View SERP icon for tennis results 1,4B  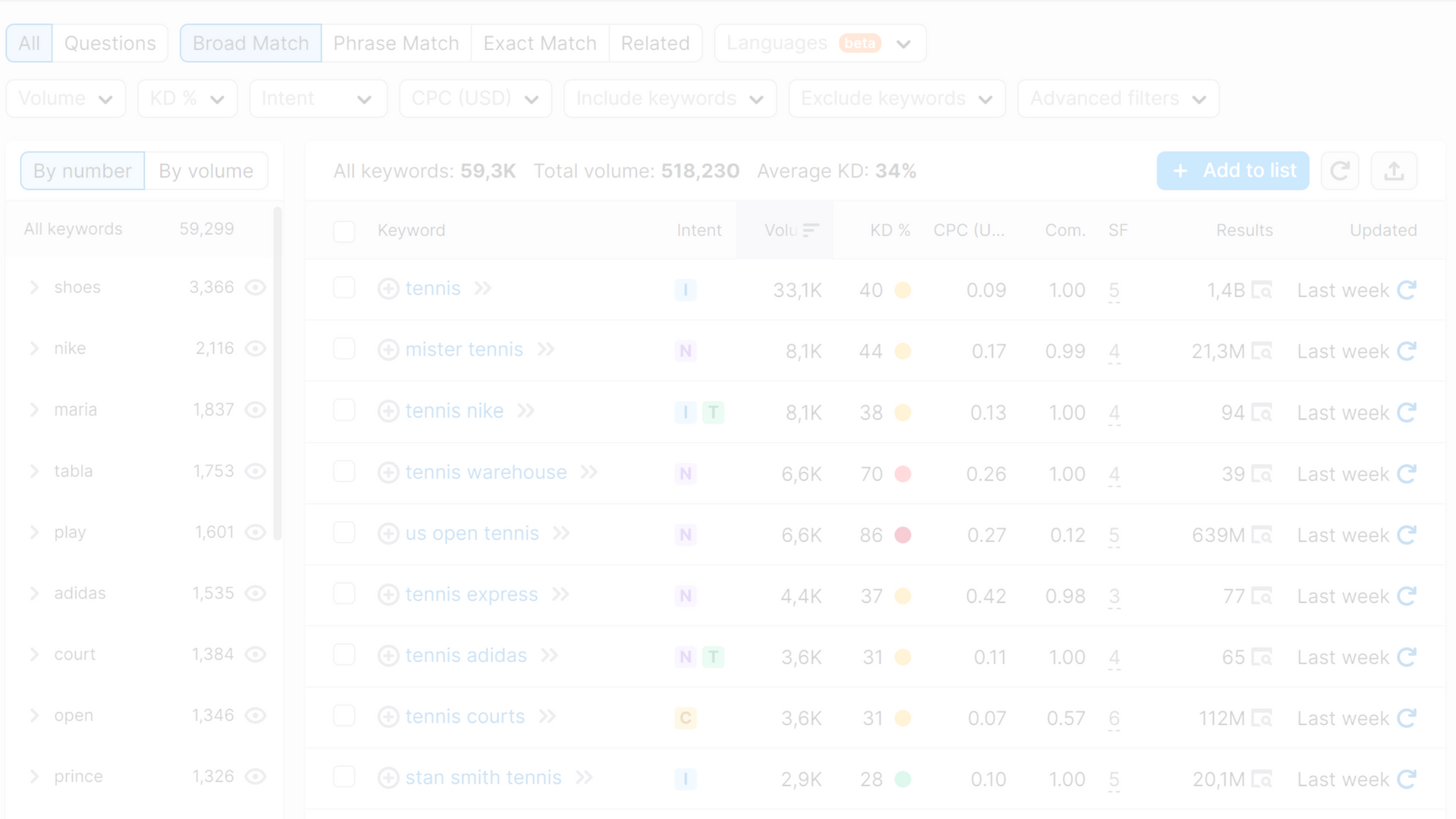pos(1262,290)
